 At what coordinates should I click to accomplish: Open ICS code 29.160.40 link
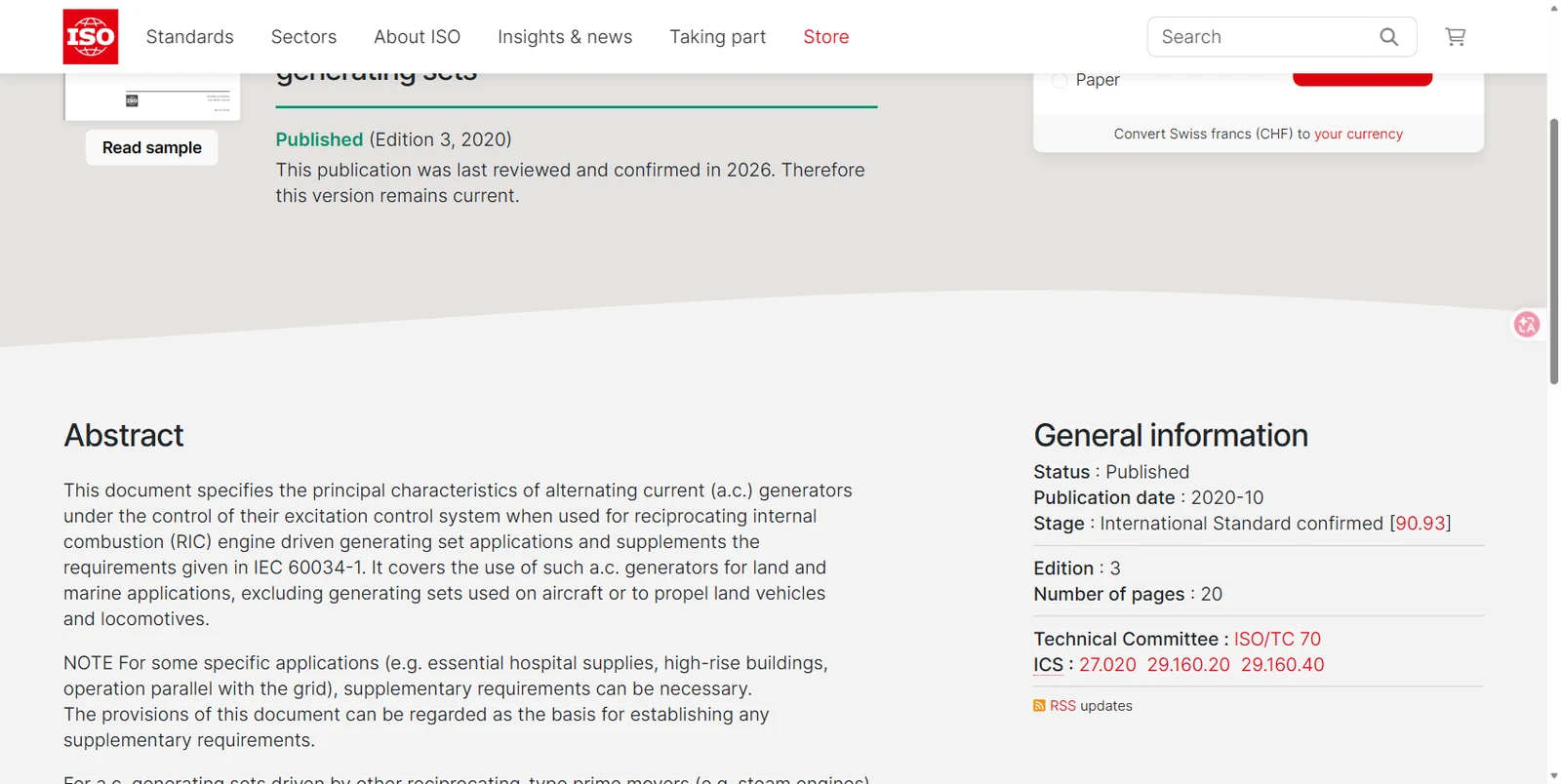(x=1283, y=665)
